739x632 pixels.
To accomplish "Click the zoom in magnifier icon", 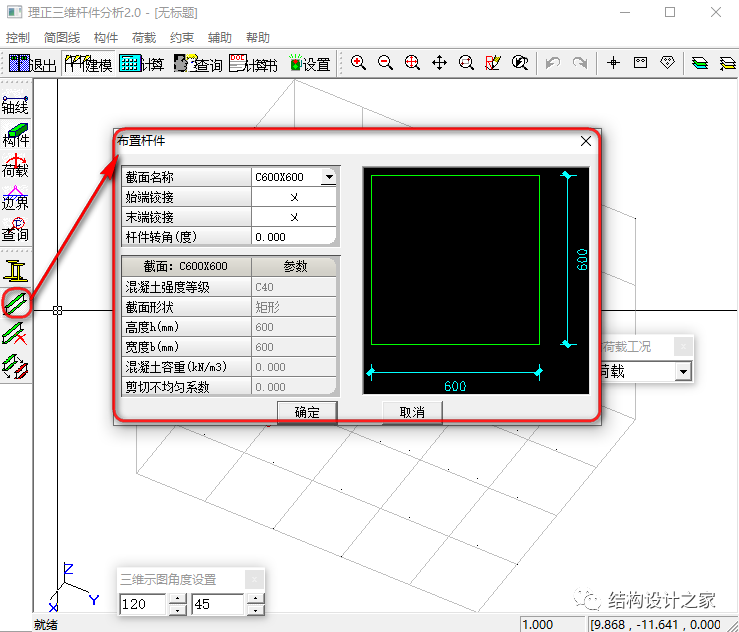I will [358, 63].
